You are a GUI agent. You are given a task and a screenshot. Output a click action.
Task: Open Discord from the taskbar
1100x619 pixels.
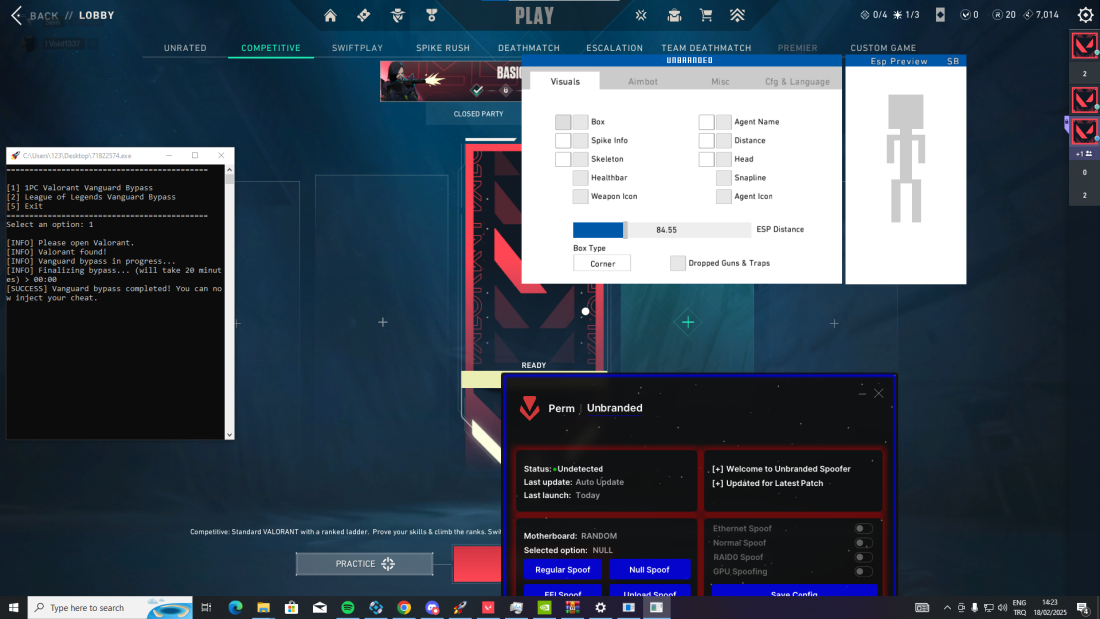(x=432, y=607)
